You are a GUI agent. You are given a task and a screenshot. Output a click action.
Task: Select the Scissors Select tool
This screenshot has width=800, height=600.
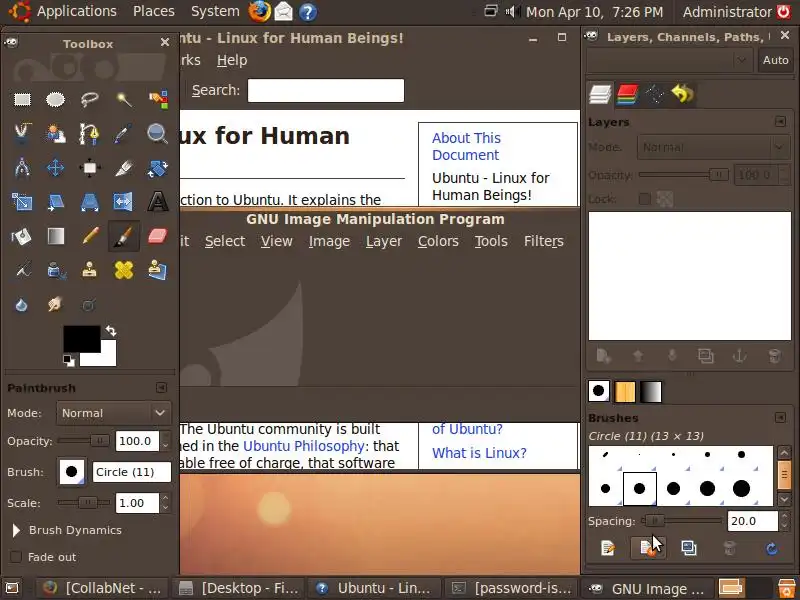click(22, 134)
